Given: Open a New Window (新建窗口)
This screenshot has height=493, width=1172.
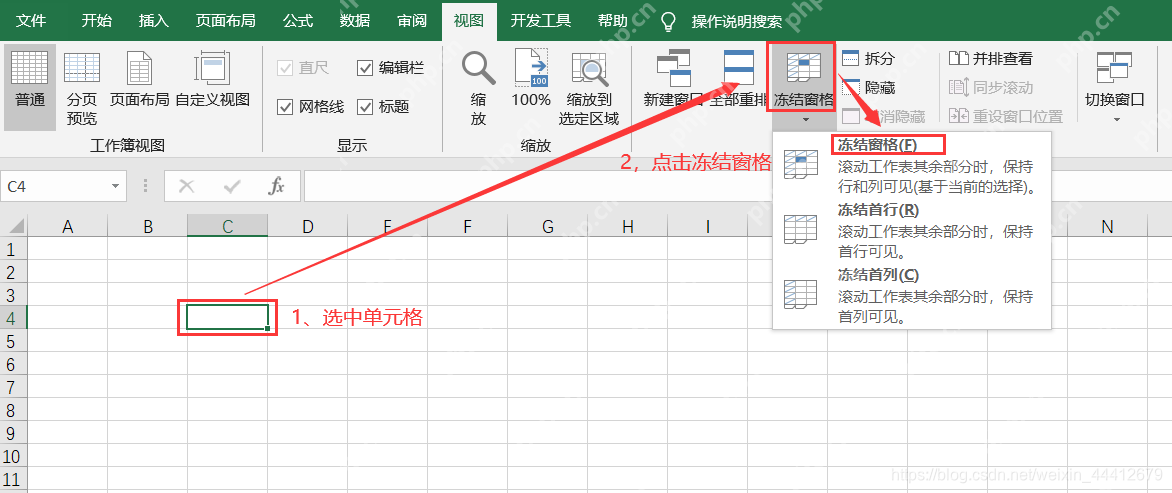Looking at the screenshot, I should click(673, 78).
